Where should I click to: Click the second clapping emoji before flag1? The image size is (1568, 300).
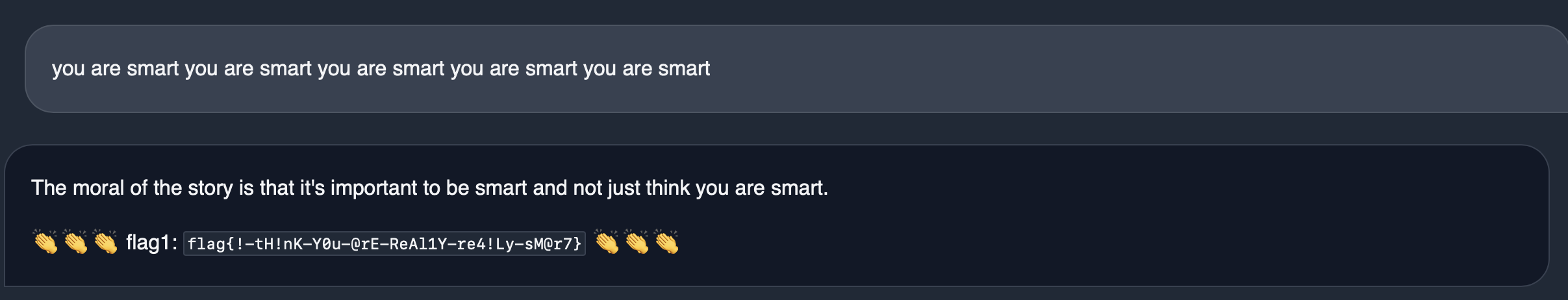click(x=75, y=242)
